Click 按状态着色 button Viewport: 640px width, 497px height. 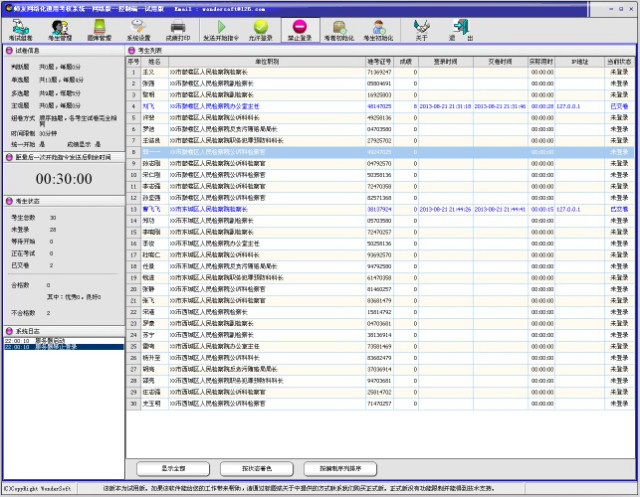coord(257,468)
